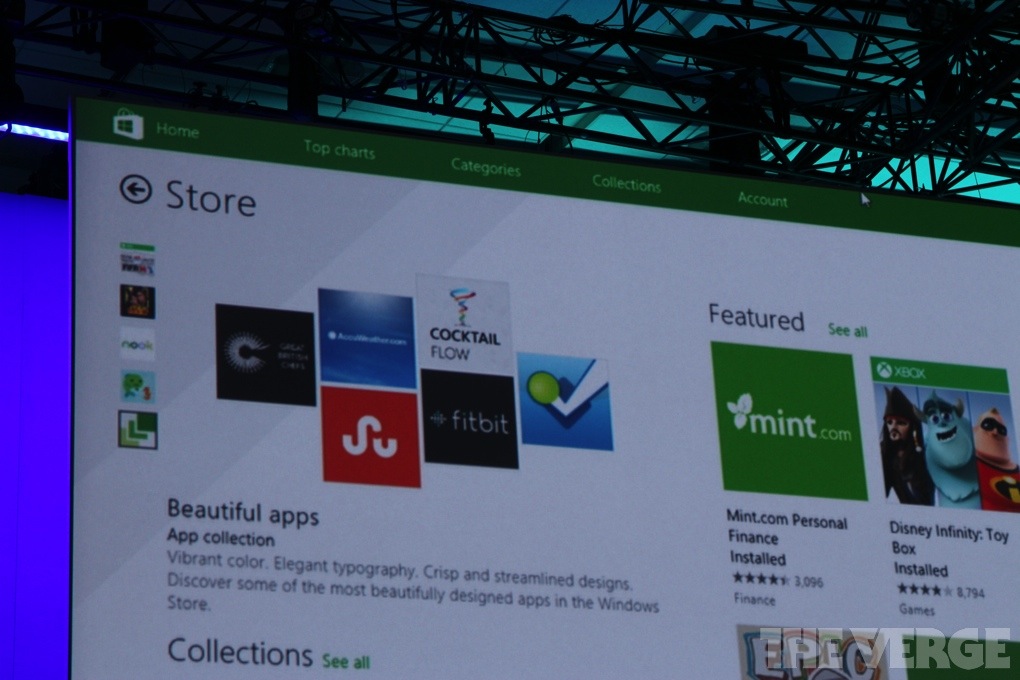This screenshot has width=1020, height=680.
Task: Go to the Account tab
Action: [x=762, y=200]
